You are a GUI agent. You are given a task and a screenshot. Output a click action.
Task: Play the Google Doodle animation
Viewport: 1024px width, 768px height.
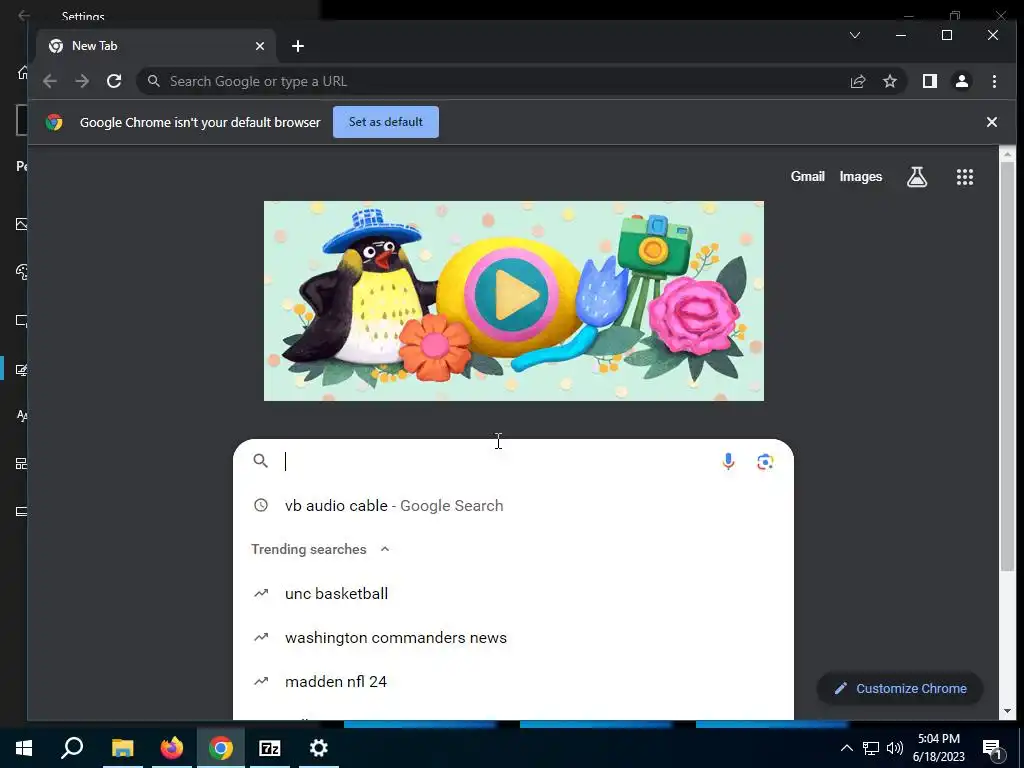point(513,295)
